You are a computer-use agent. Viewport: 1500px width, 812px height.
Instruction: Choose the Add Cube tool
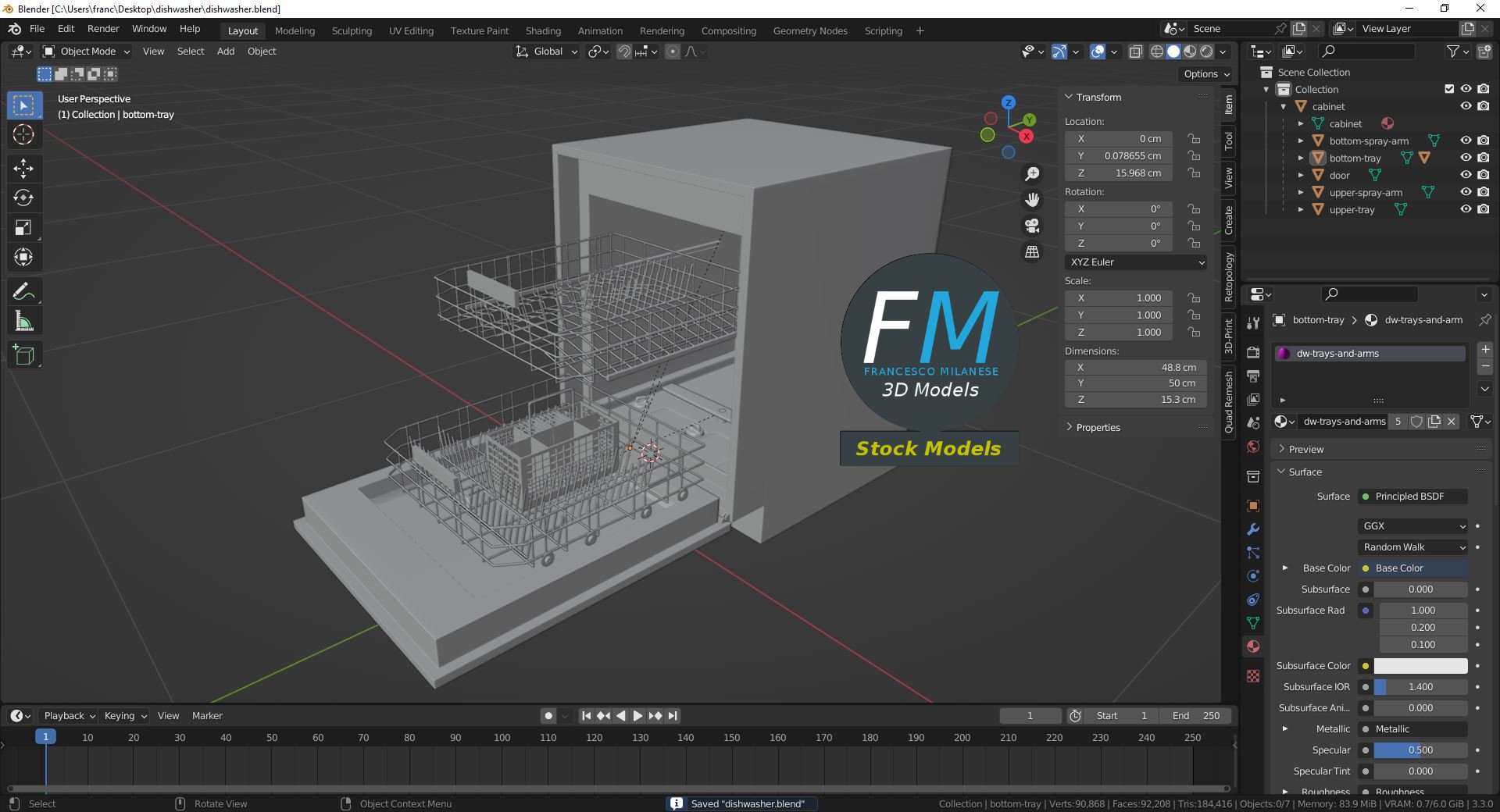23,355
